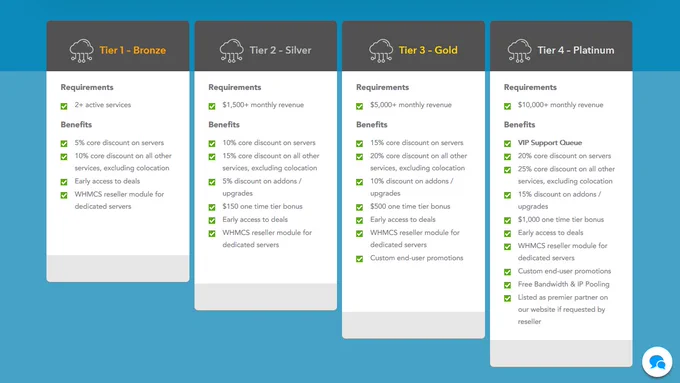Click the text 'VIP Support Queue'
Image resolution: width=680 pixels, height=383 pixels.
point(550,143)
